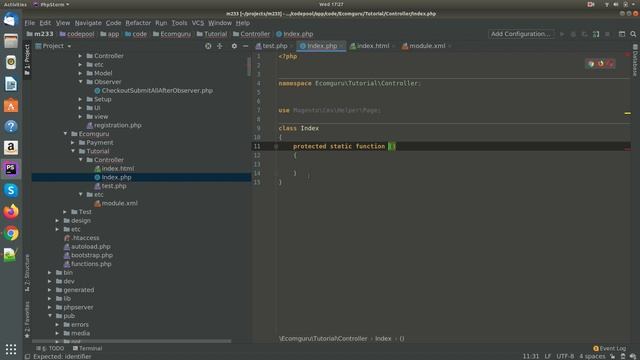Screen dimensions: 640x360
Task: Collapse the Tutorial folder
Action: coord(73,151)
